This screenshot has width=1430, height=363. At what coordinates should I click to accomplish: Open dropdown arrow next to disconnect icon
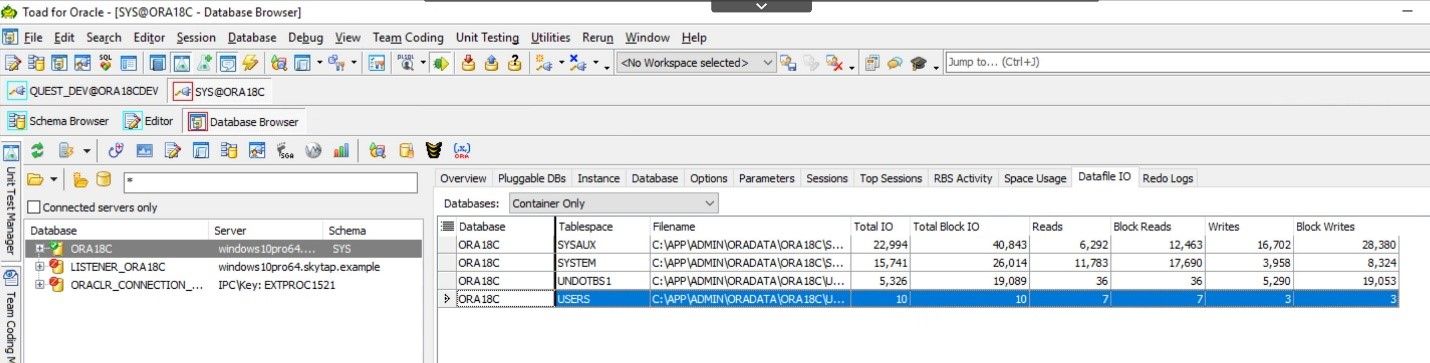[x=595, y=63]
